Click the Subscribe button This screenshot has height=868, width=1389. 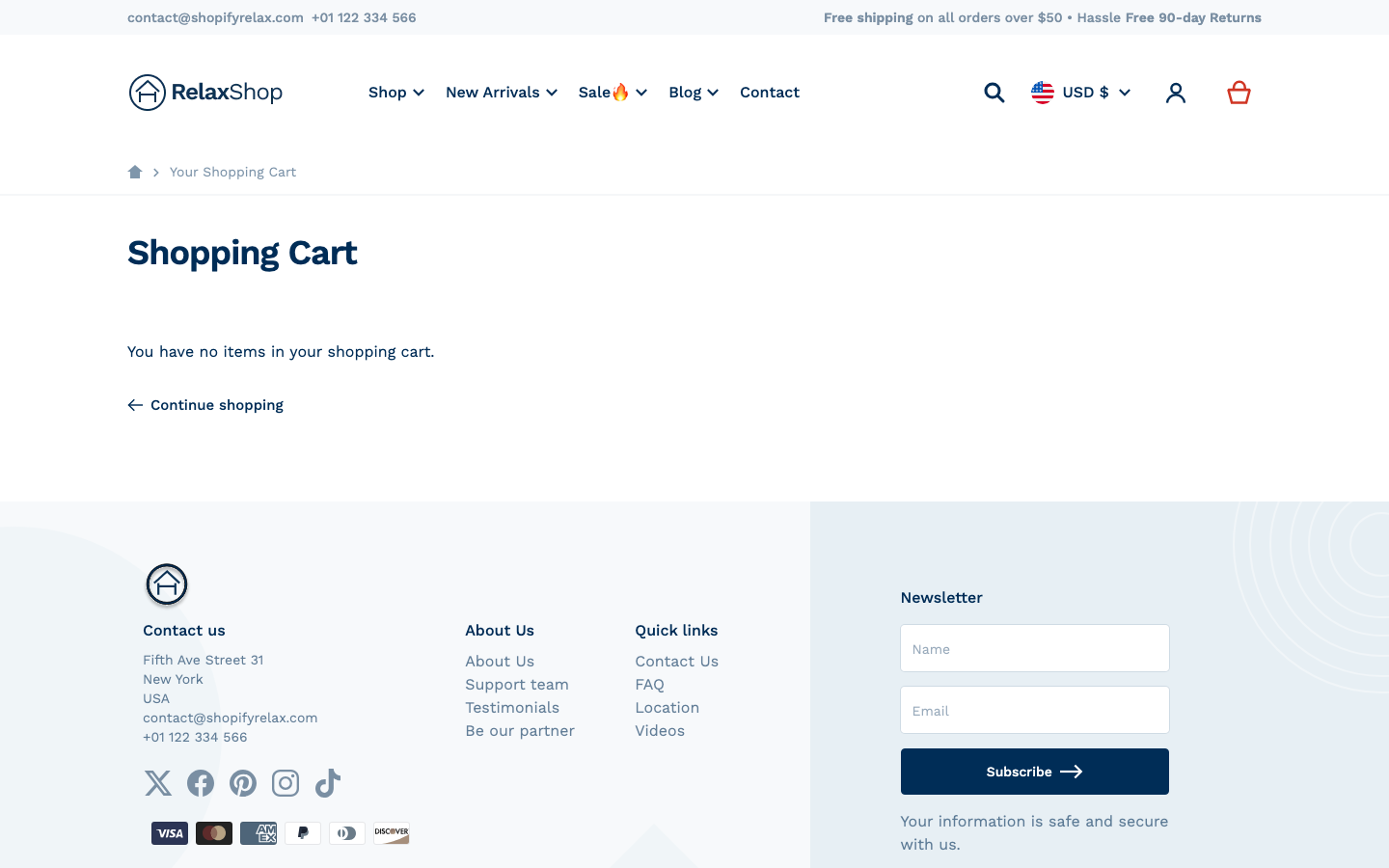[1035, 772]
